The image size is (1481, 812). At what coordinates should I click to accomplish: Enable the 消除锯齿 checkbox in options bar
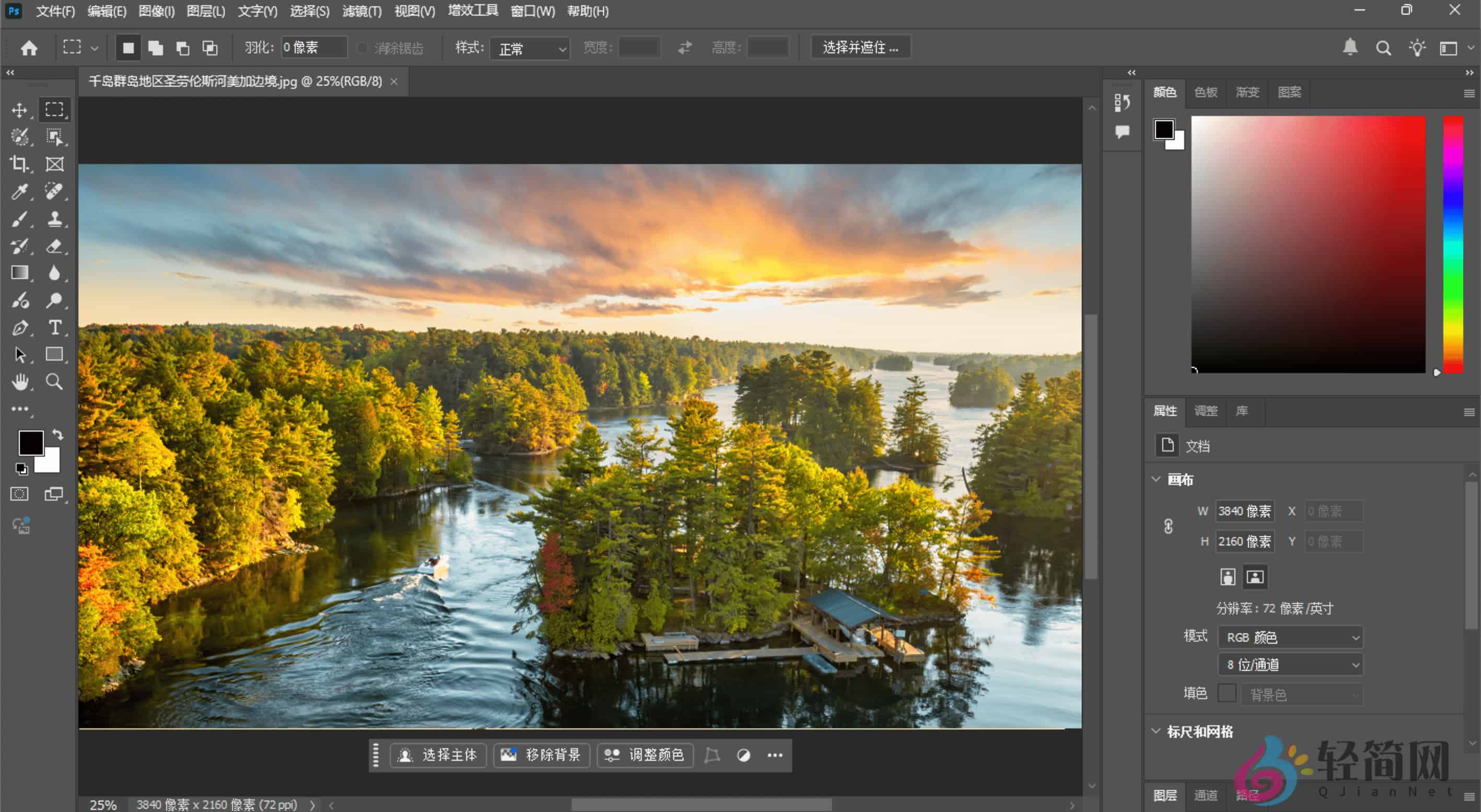point(362,48)
